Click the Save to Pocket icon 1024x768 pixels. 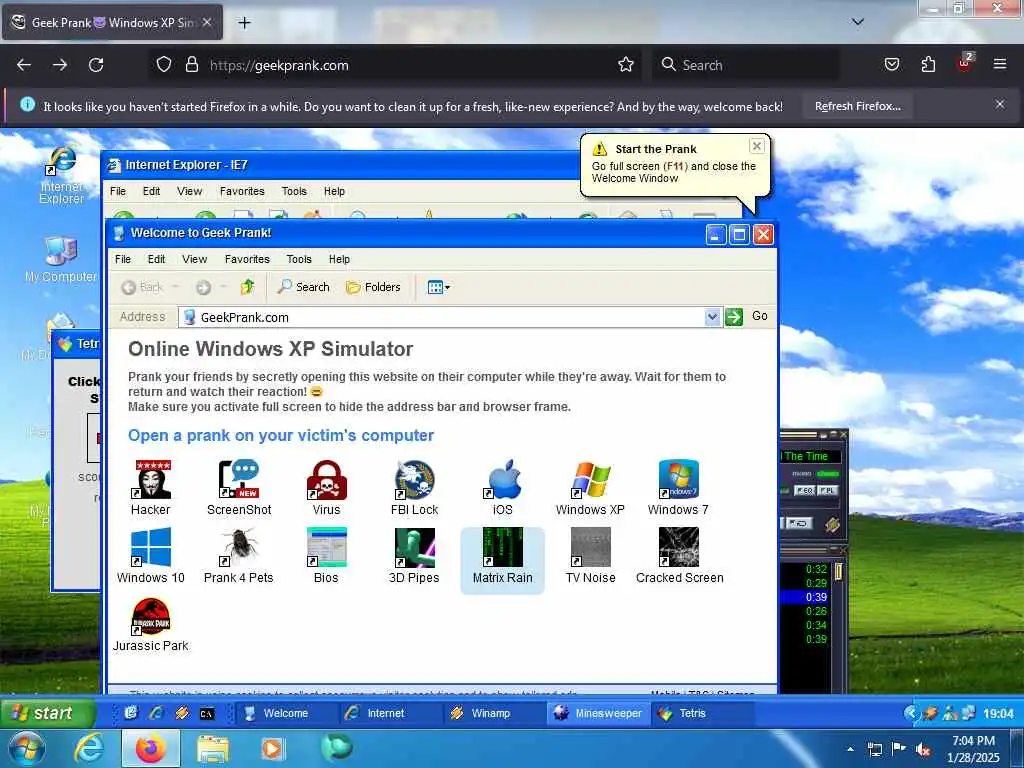pyautogui.click(x=891, y=65)
